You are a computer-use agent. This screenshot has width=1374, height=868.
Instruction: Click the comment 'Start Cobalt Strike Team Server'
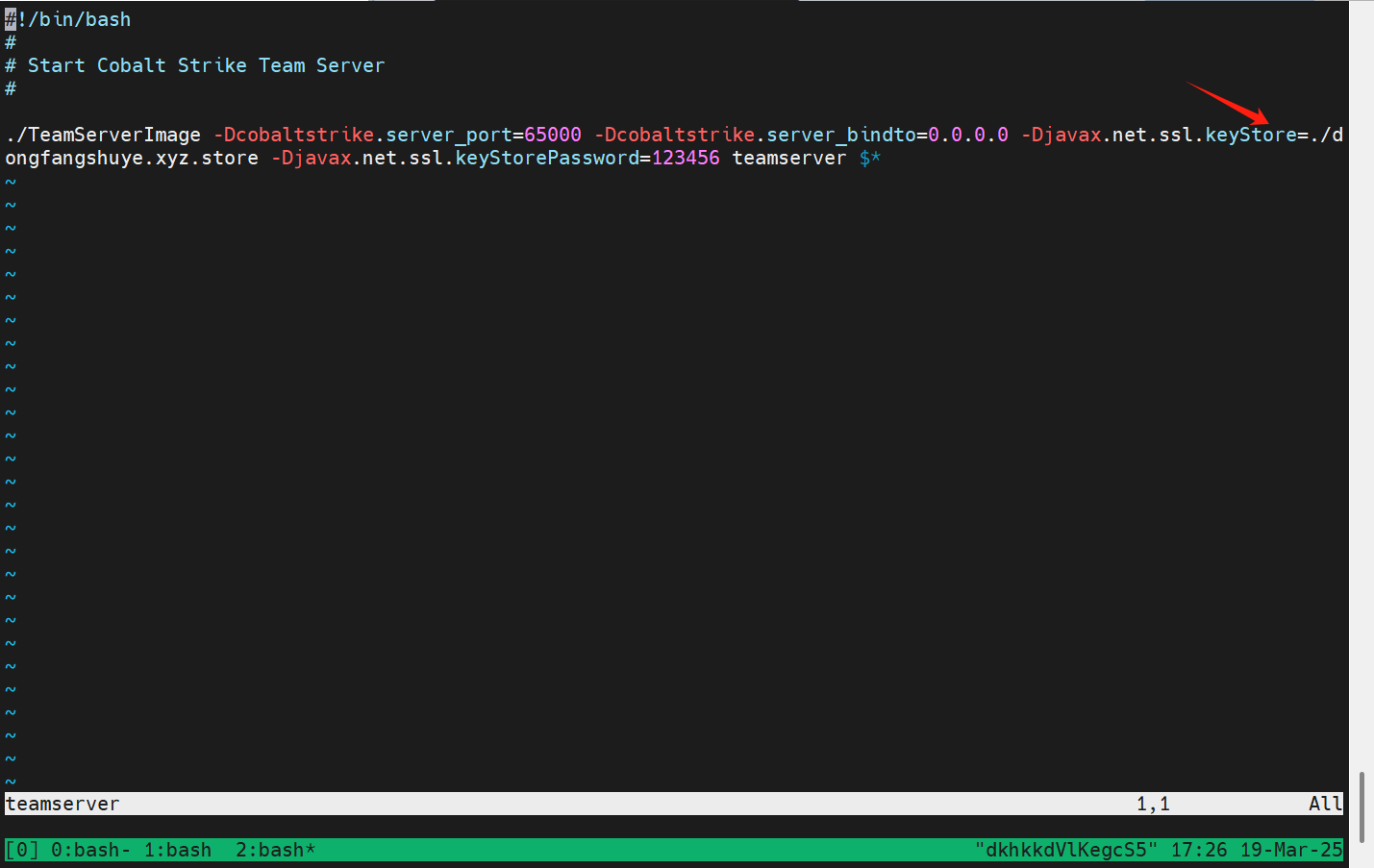206,65
